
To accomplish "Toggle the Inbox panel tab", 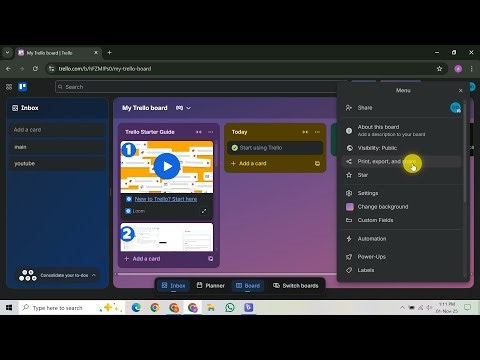I will [173, 286].
